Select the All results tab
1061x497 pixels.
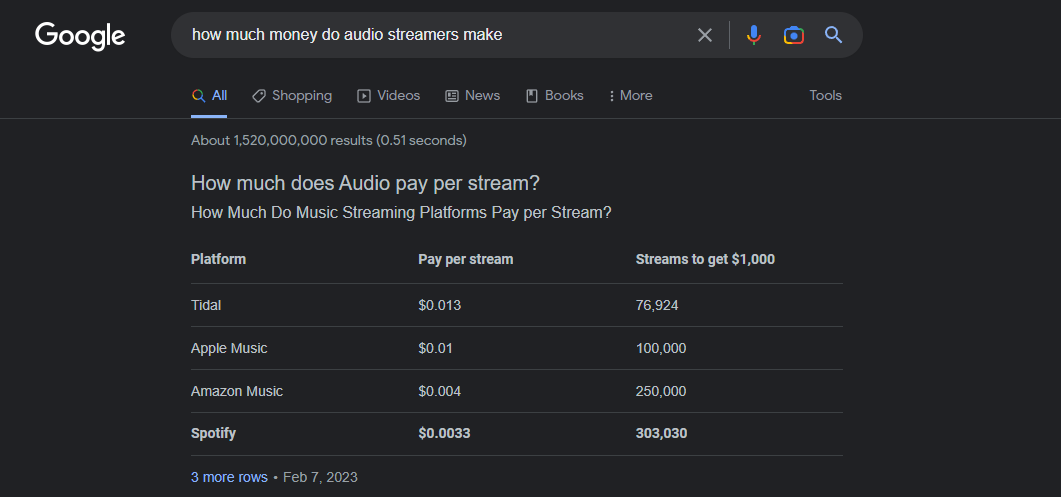pyautogui.click(x=210, y=96)
